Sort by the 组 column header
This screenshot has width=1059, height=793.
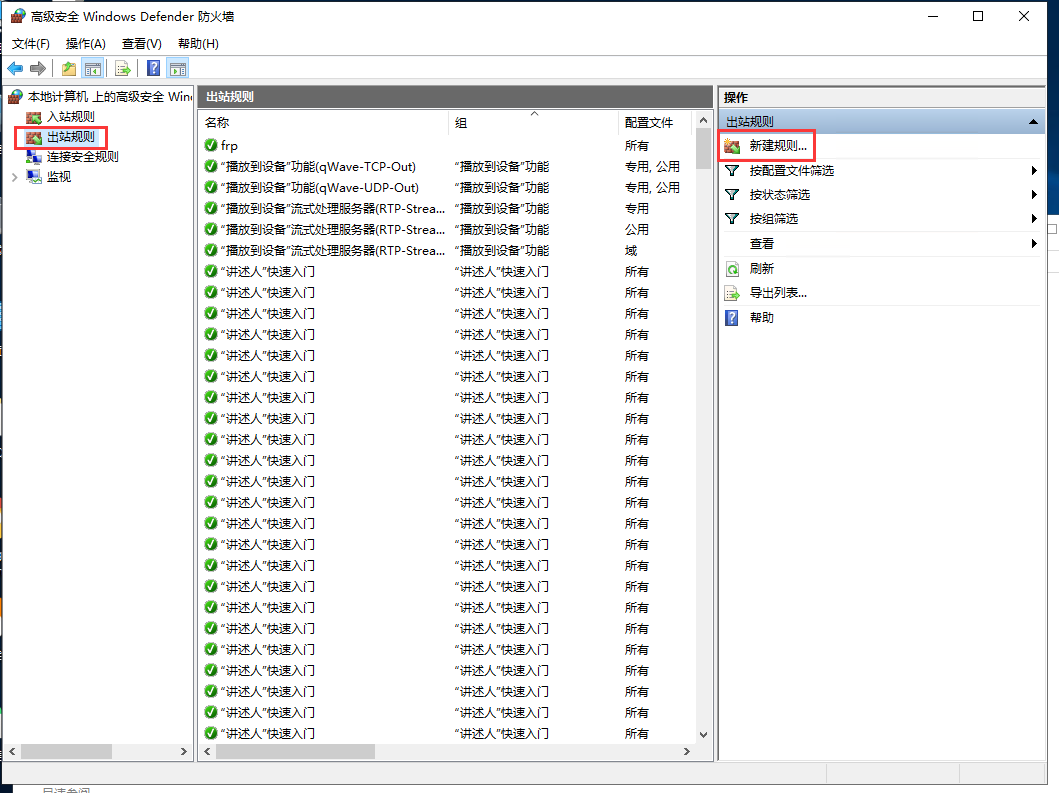[x=533, y=122]
